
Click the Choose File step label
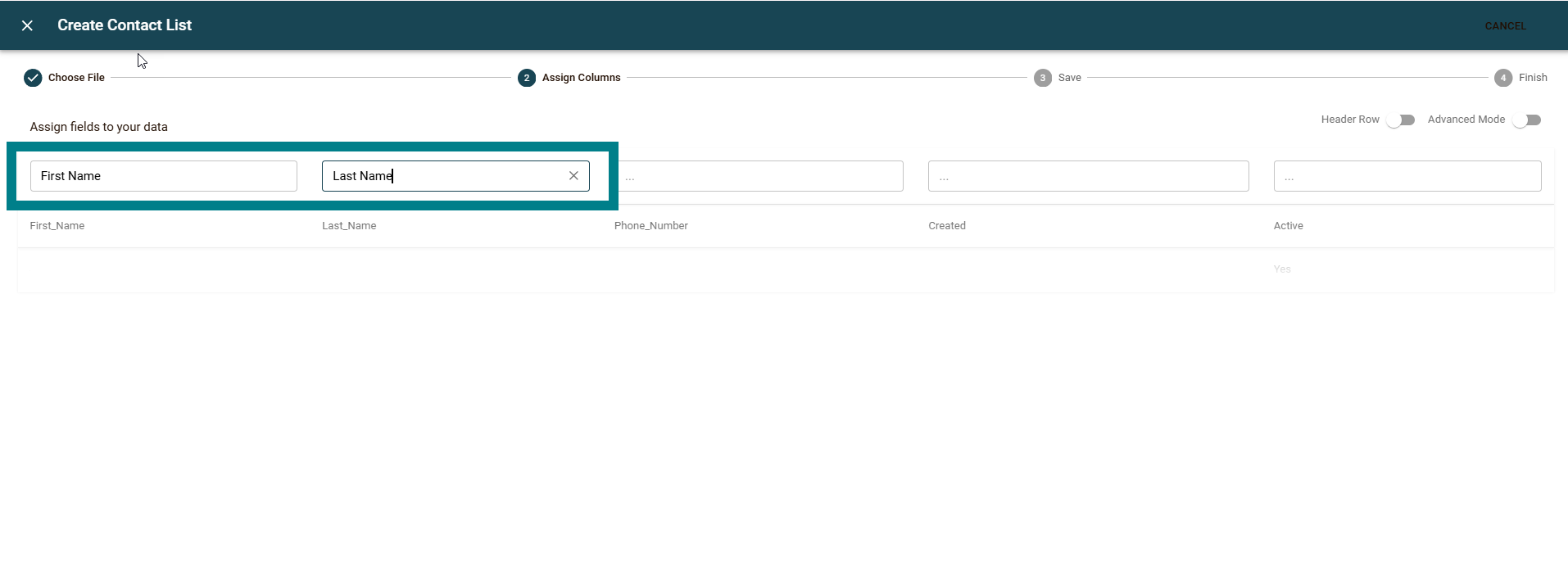point(76,78)
